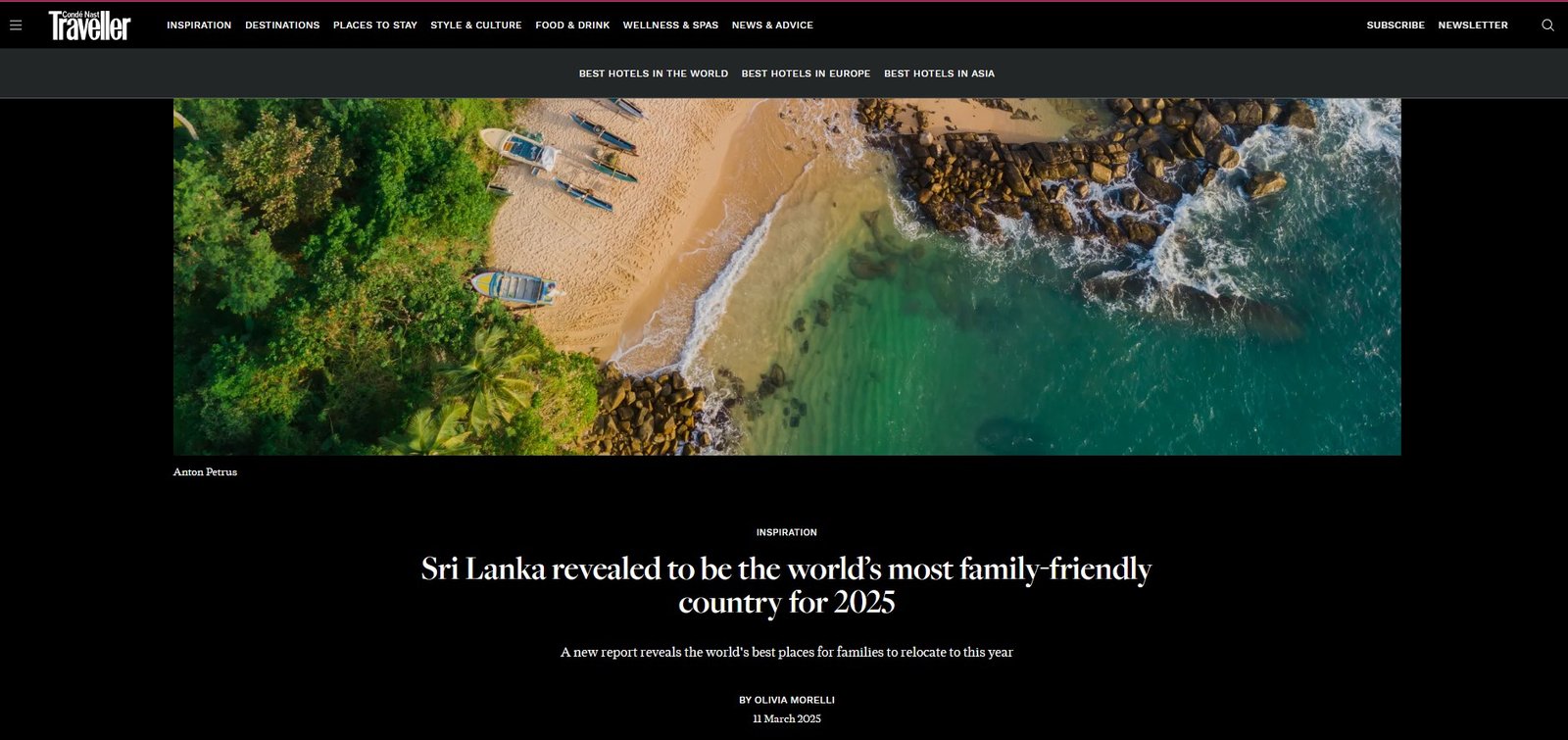Click the Condé Nast Traveller logo
Image resolution: width=1568 pixels, height=740 pixels.
(89, 25)
